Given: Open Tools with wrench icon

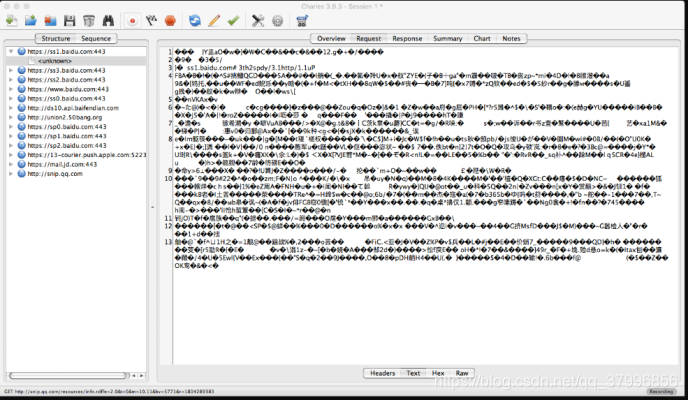Looking at the screenshot, I should pyautogui.click(x=258, y=21).
